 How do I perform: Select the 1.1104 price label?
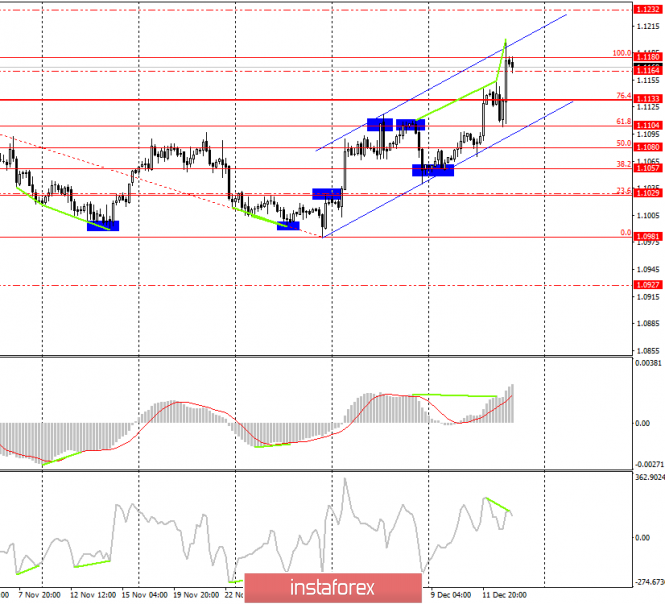(x=646, y=125)
